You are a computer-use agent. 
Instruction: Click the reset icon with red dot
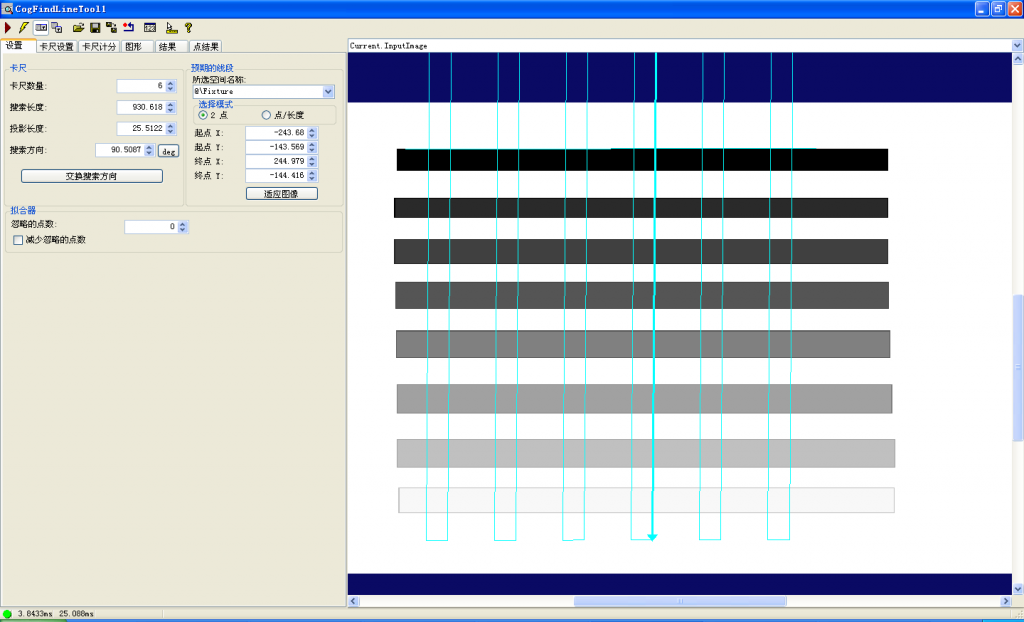click(128, 27)
